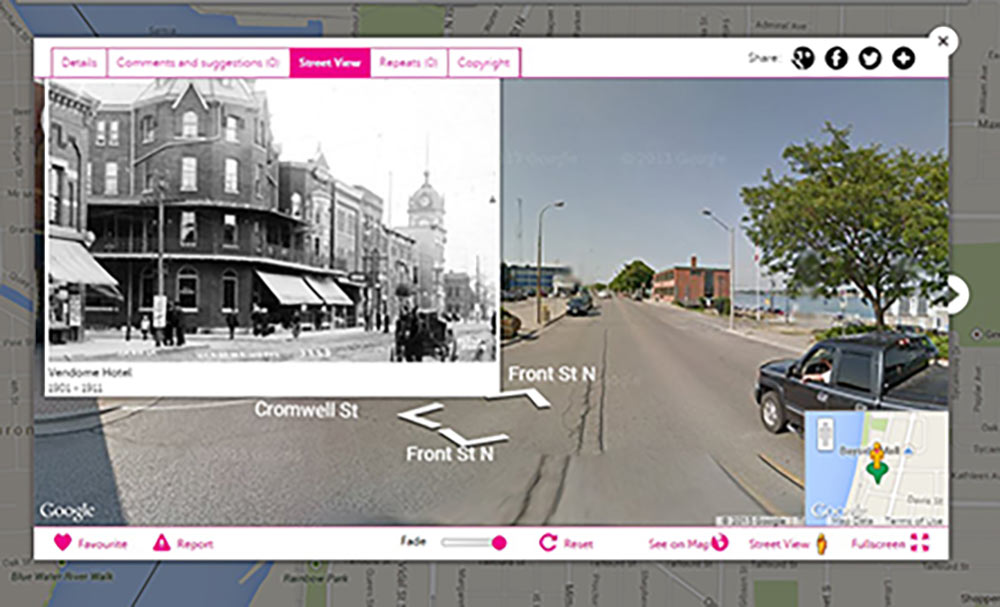Share on Twitter
This screenshot has height=607, width=1000.
point(870,59)
